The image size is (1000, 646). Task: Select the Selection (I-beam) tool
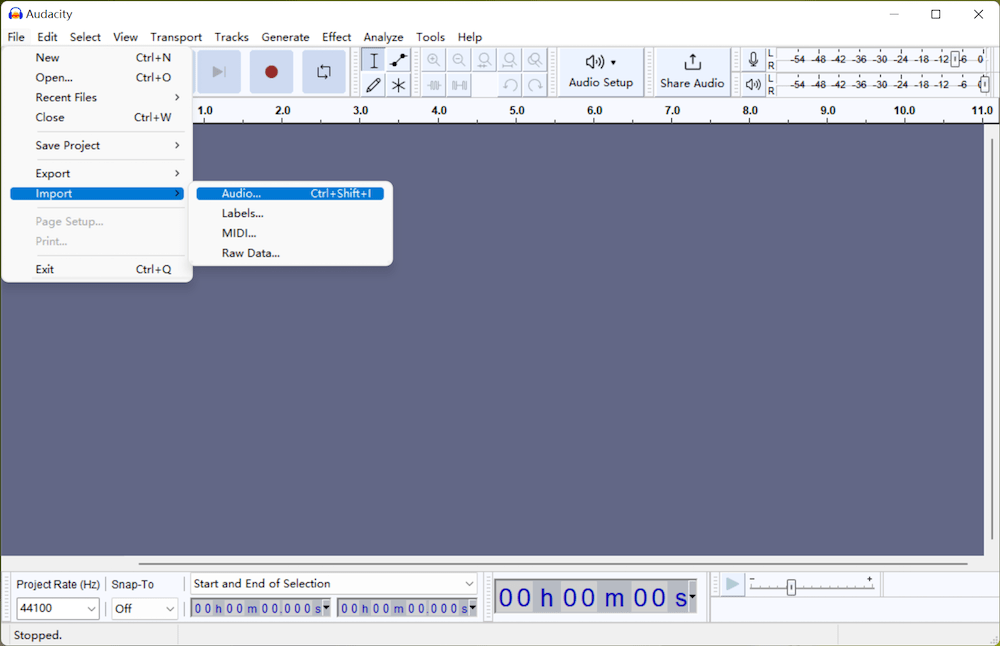374,61
